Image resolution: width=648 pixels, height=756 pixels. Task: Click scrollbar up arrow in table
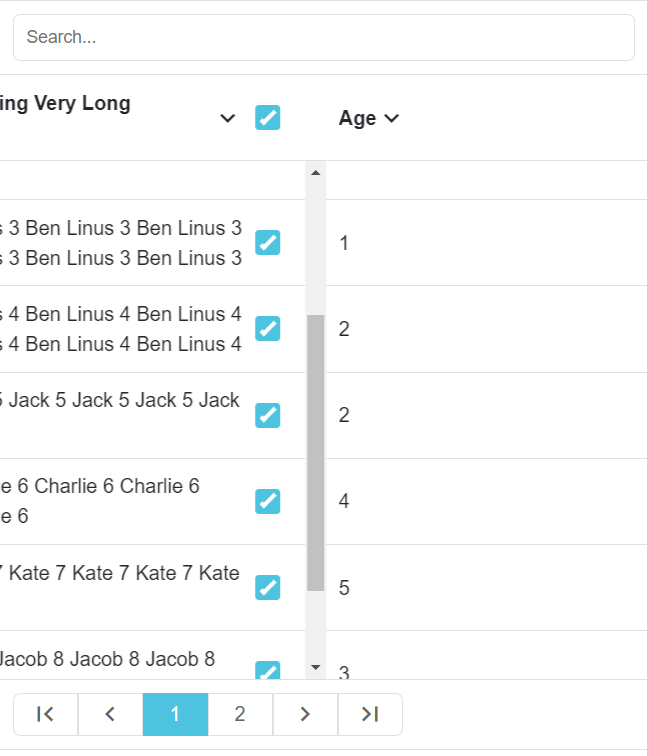316,173
